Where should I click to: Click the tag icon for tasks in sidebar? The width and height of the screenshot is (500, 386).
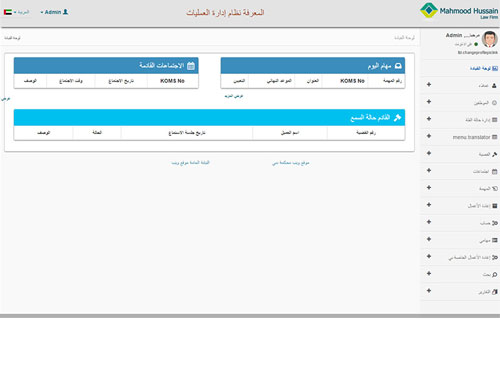pos(495,189)
